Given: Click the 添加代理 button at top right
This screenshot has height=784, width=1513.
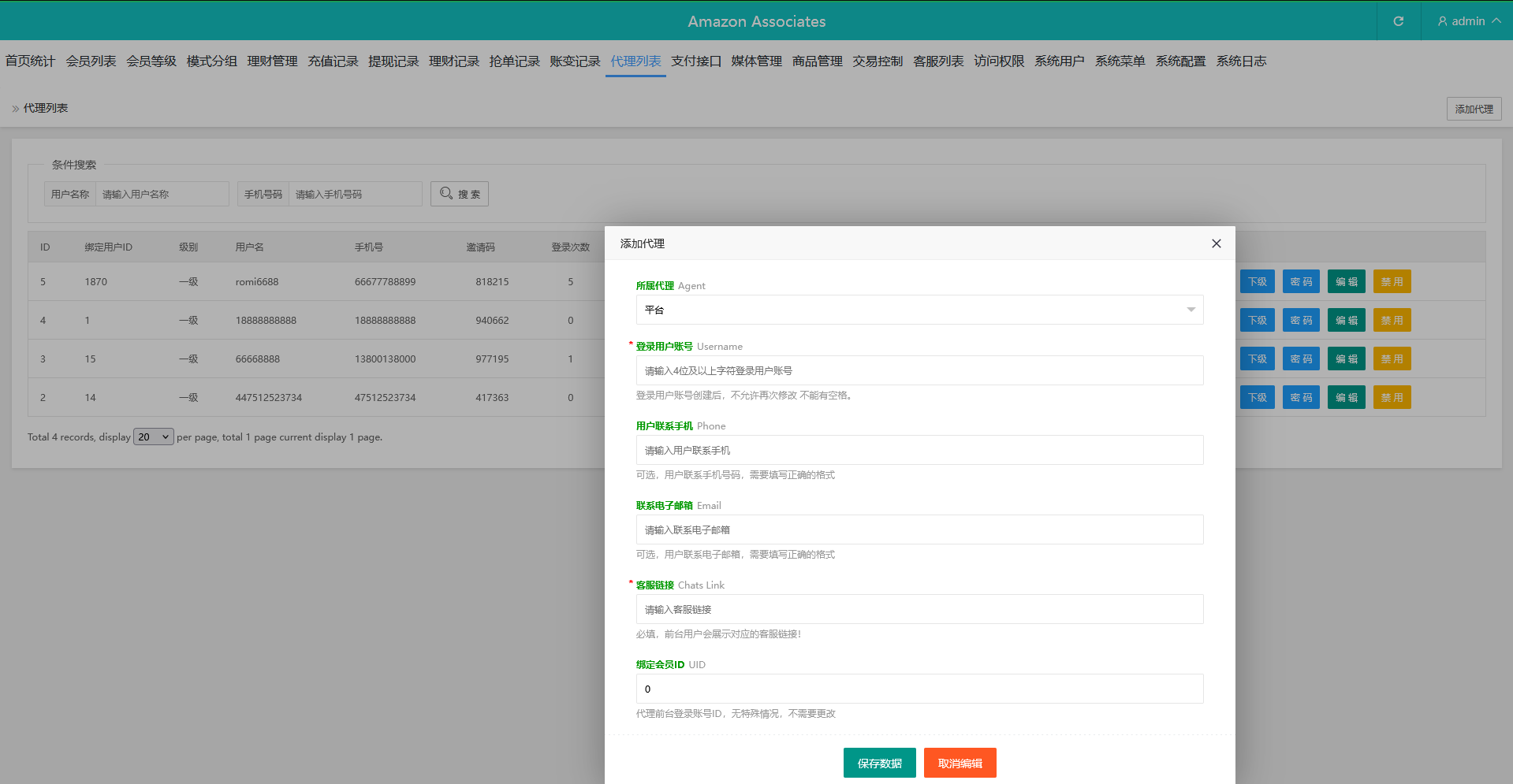Looking at the screenshot, I should point(1474,109).
